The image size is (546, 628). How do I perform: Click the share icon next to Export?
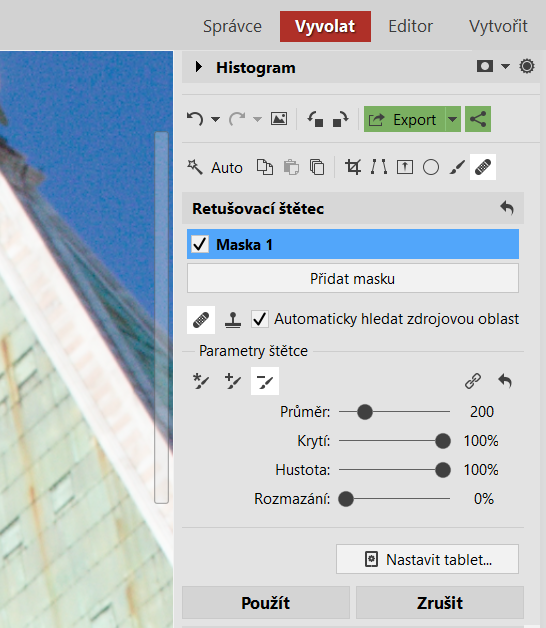pyautogui.click(x=478, y=119)
